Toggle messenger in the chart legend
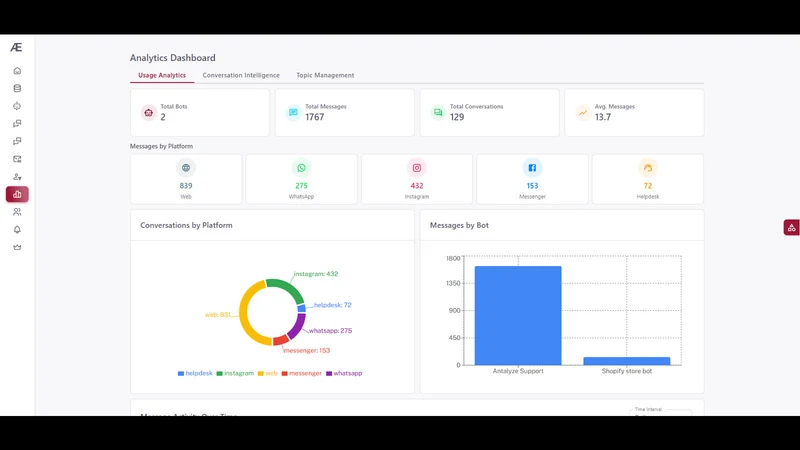The width and height of the screenshot is (800, 450). [x=302, y=373]
